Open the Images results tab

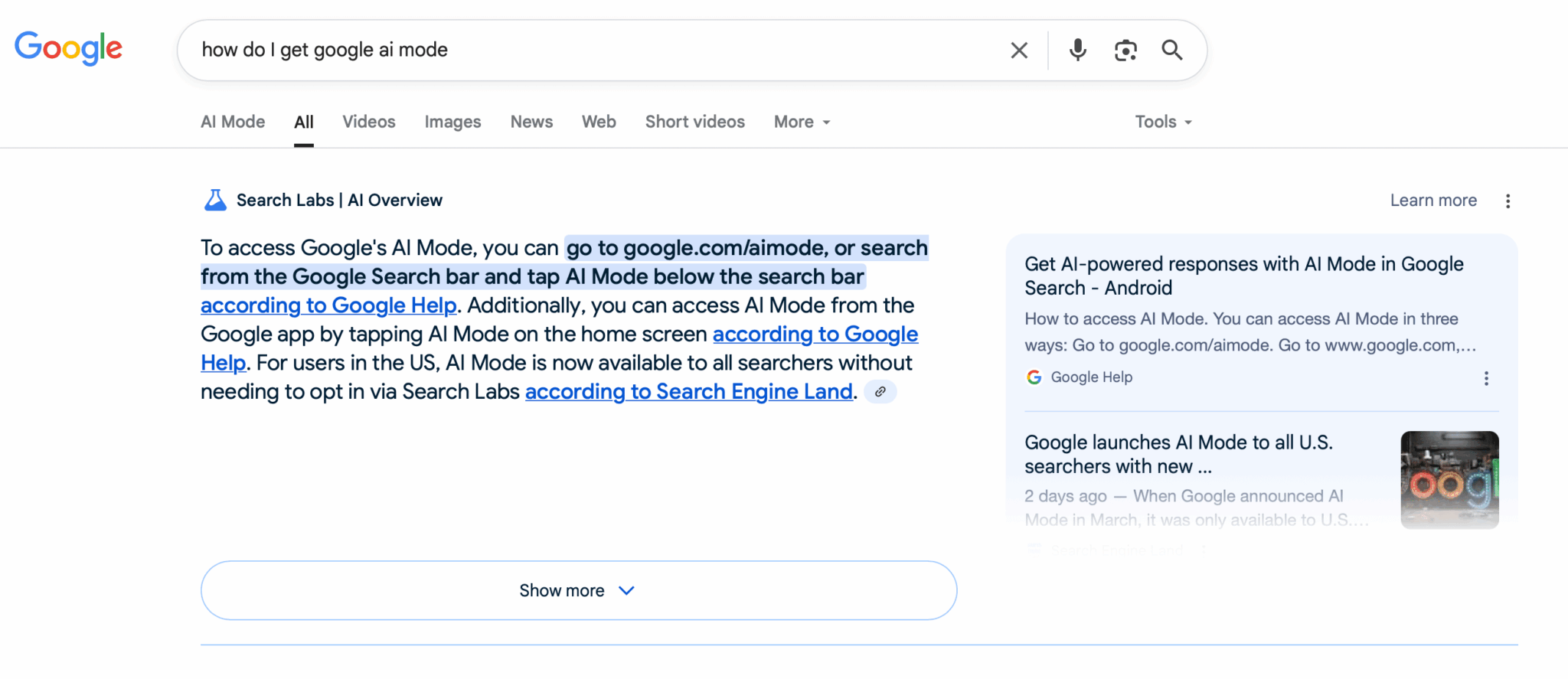pos(452,122)
